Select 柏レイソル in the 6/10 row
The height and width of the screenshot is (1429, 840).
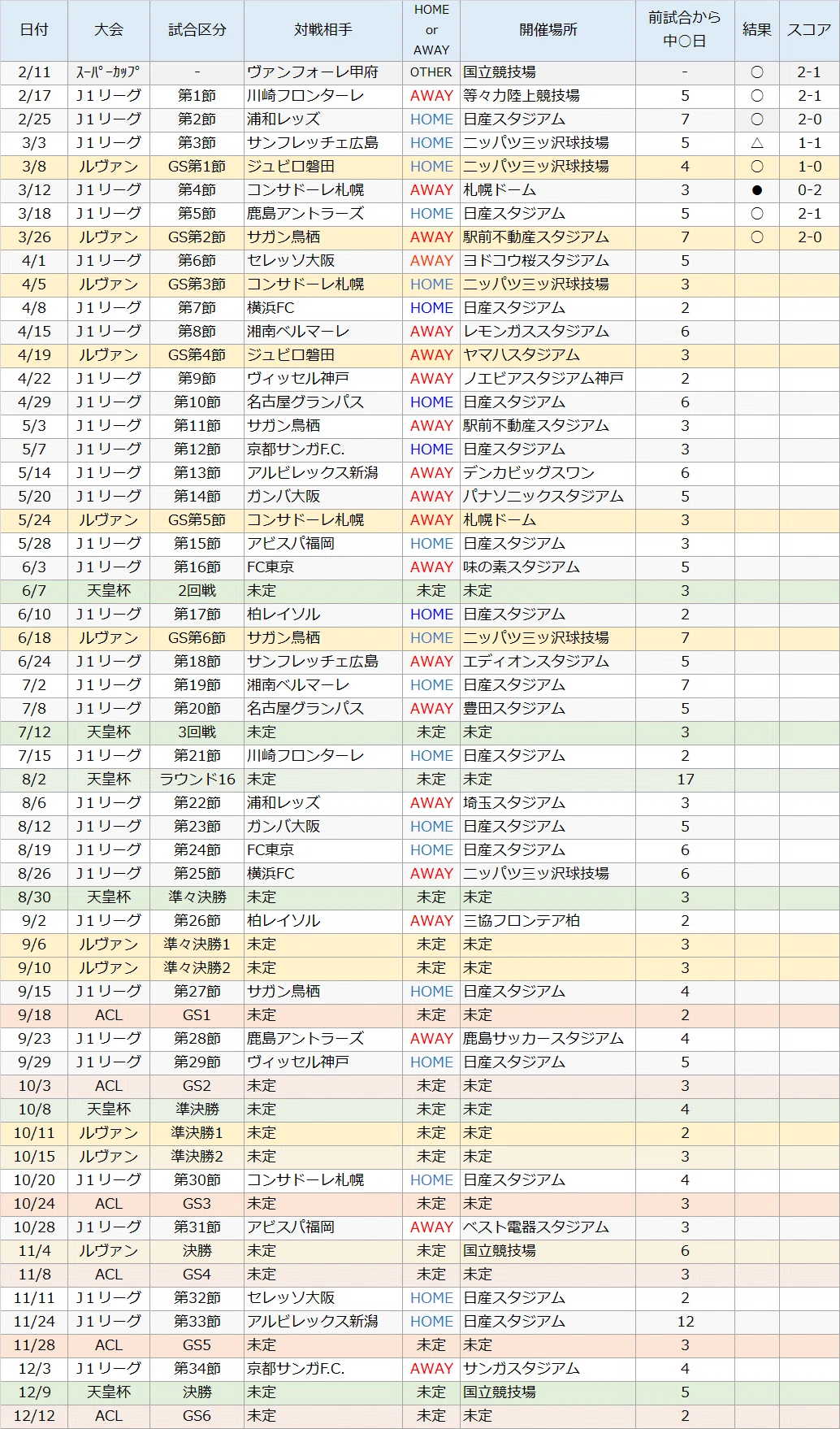323,615
